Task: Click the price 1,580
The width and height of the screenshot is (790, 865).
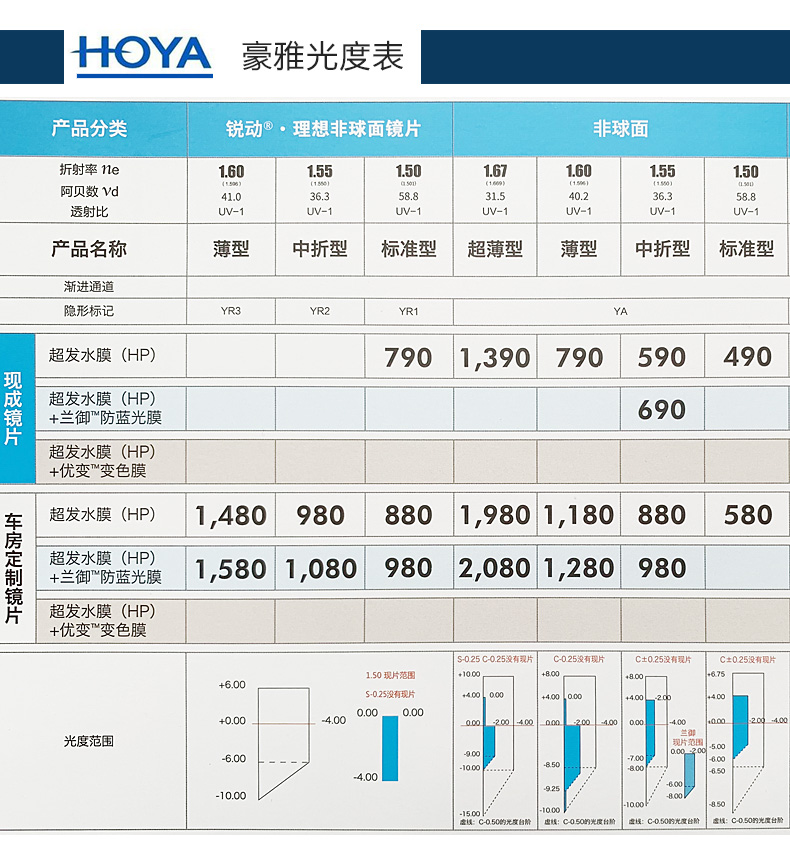Action: pos(231,569)
